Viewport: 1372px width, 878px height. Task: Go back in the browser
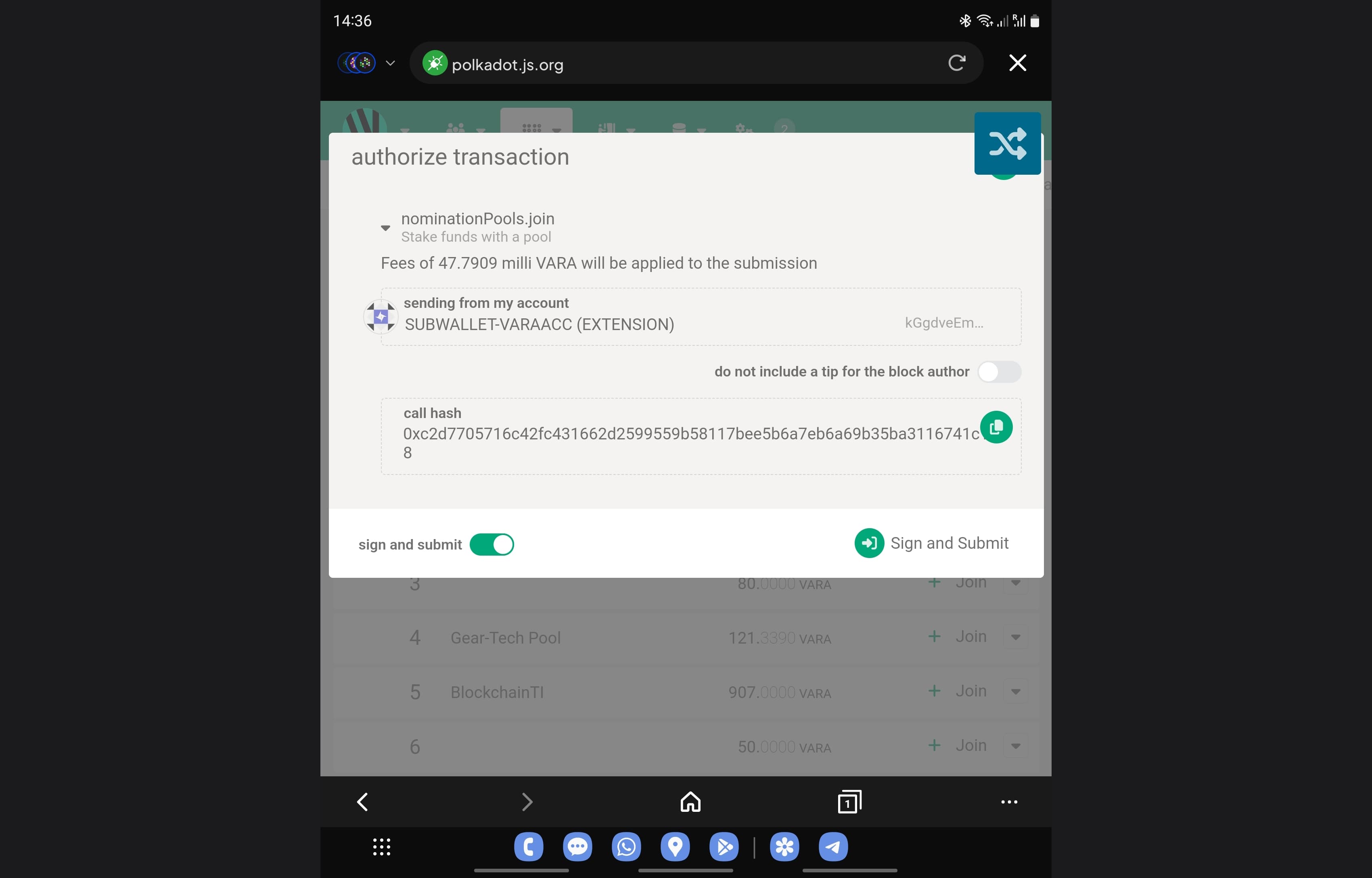coord(362,802)
